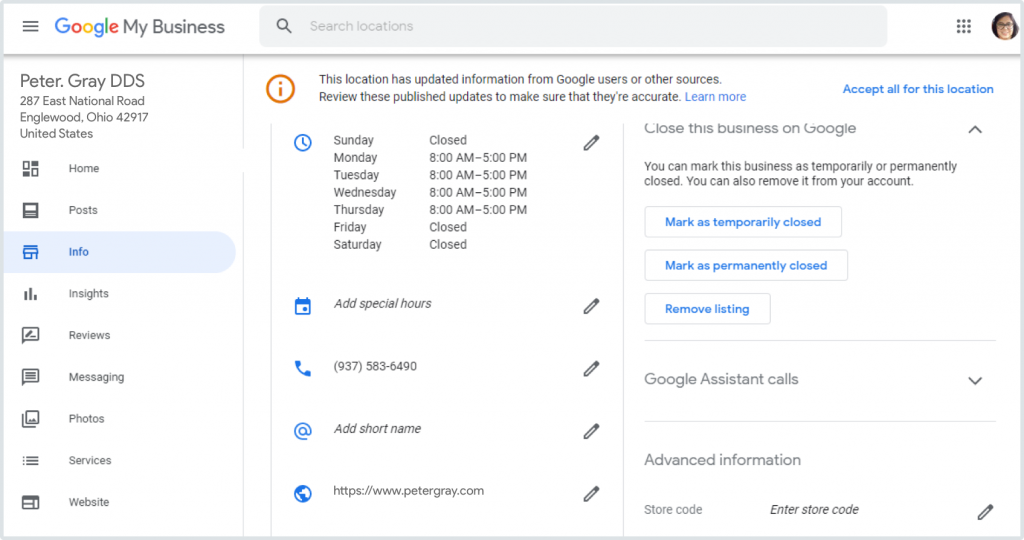Click the Info storefront icon
Image resolution: width=1024 pixels, height=540 pixels.
point(30,252)
